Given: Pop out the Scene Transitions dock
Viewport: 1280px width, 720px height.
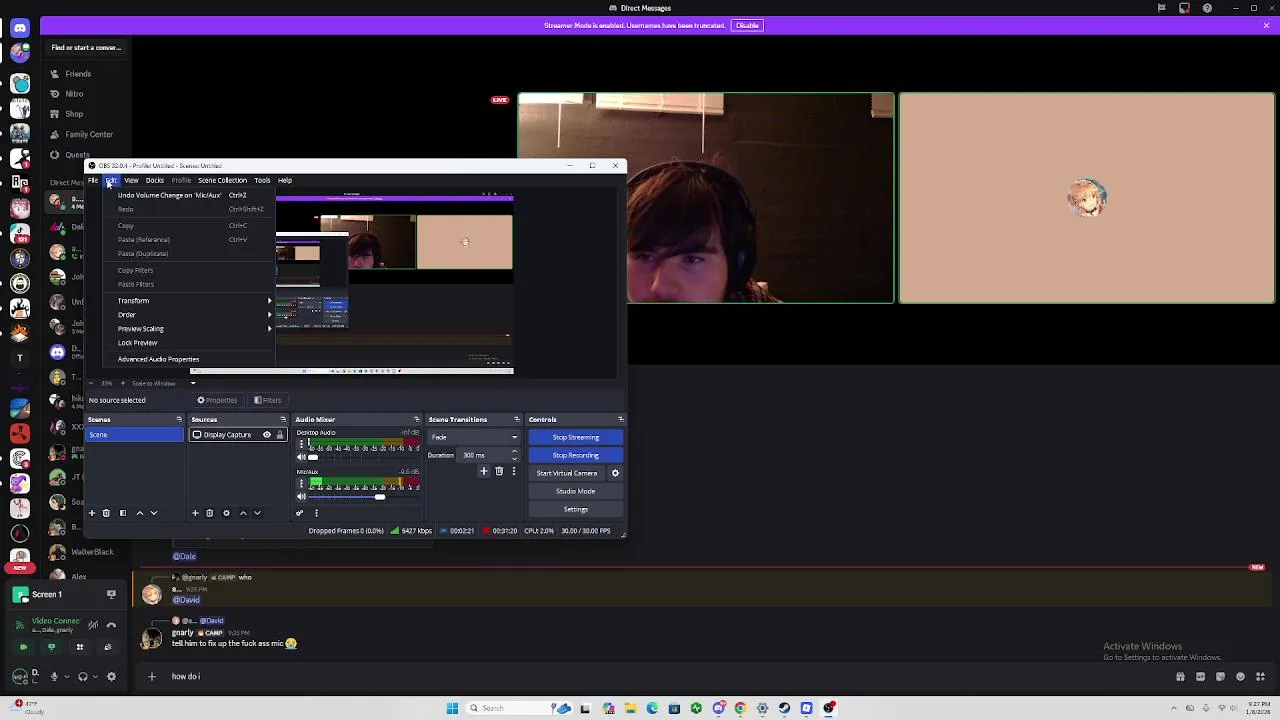Looking at the screenshot, I should (x=517, y=419).
